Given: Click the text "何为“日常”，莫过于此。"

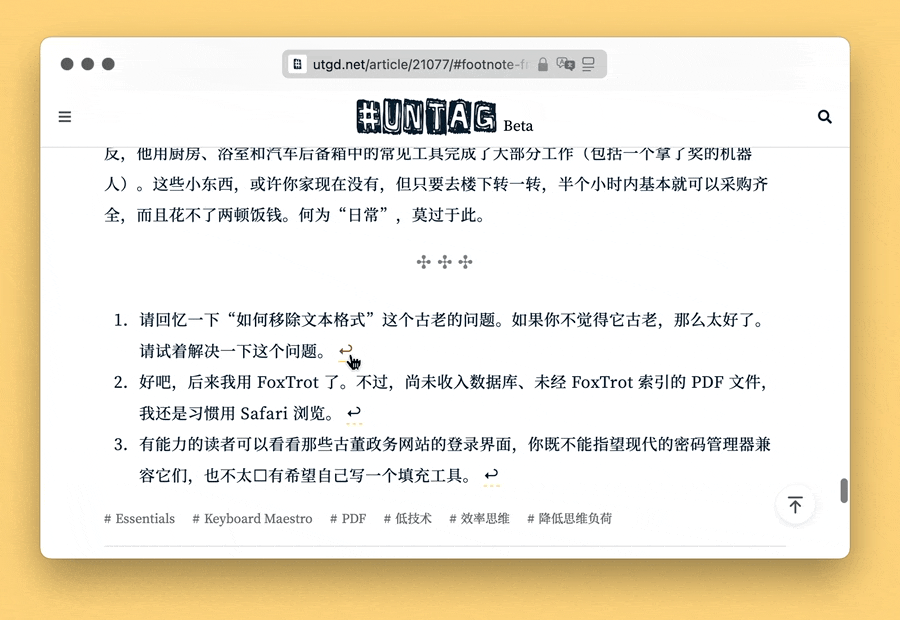Looking at the screenshot, I should [x=392, y=215].
